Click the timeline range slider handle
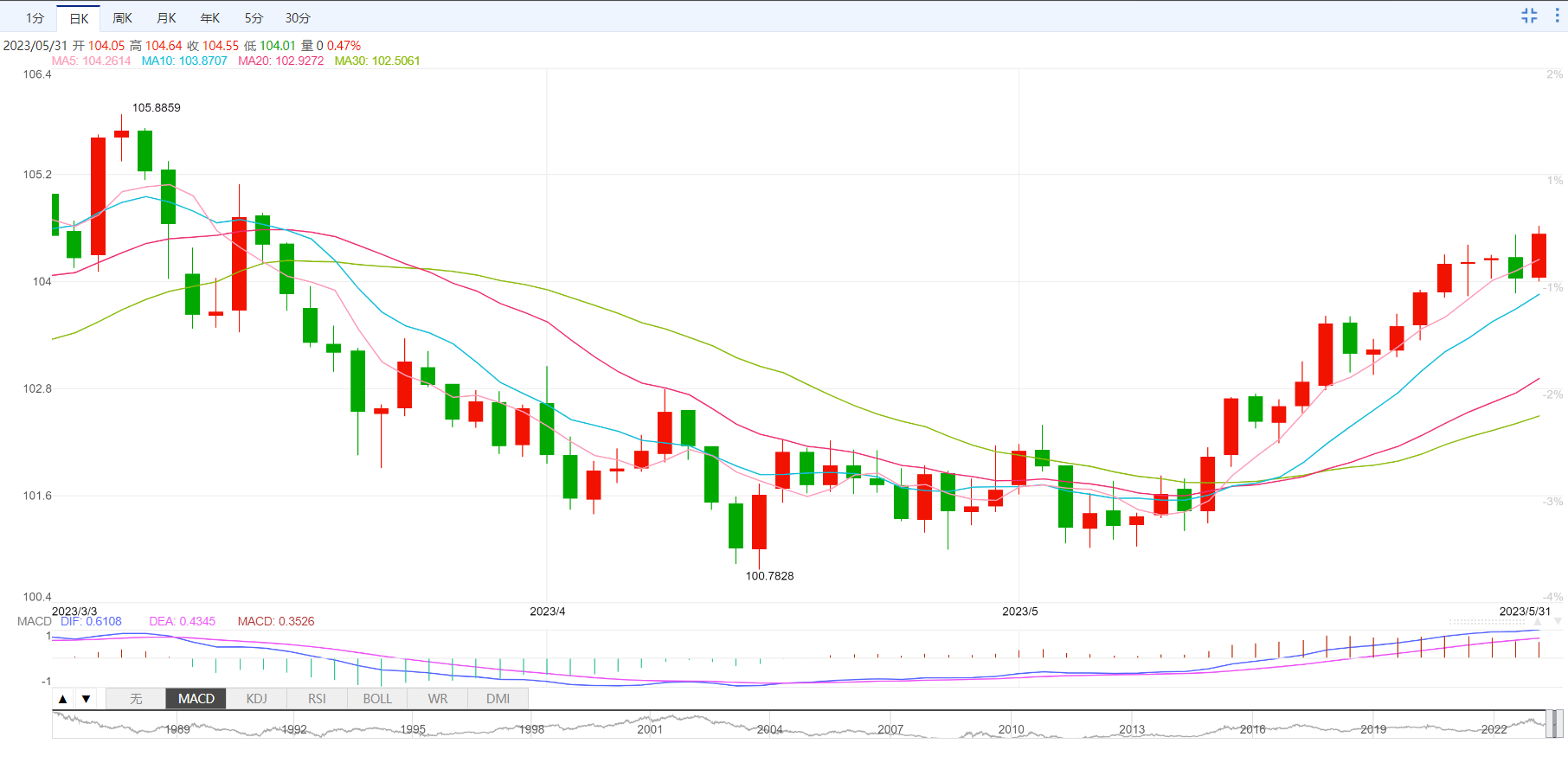1568x769 pixels. tap(1554, 724)
